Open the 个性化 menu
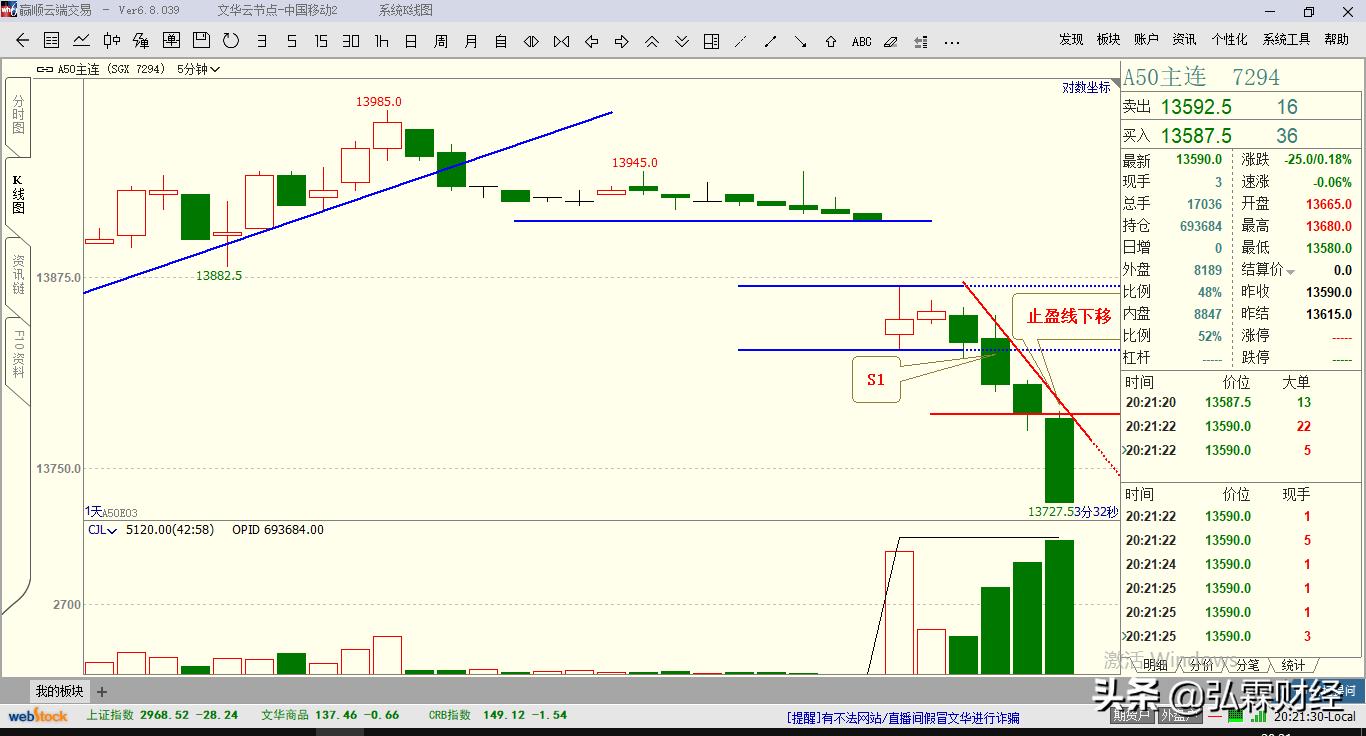This screenshot has height=736, width=1366. click(1229, 40)
